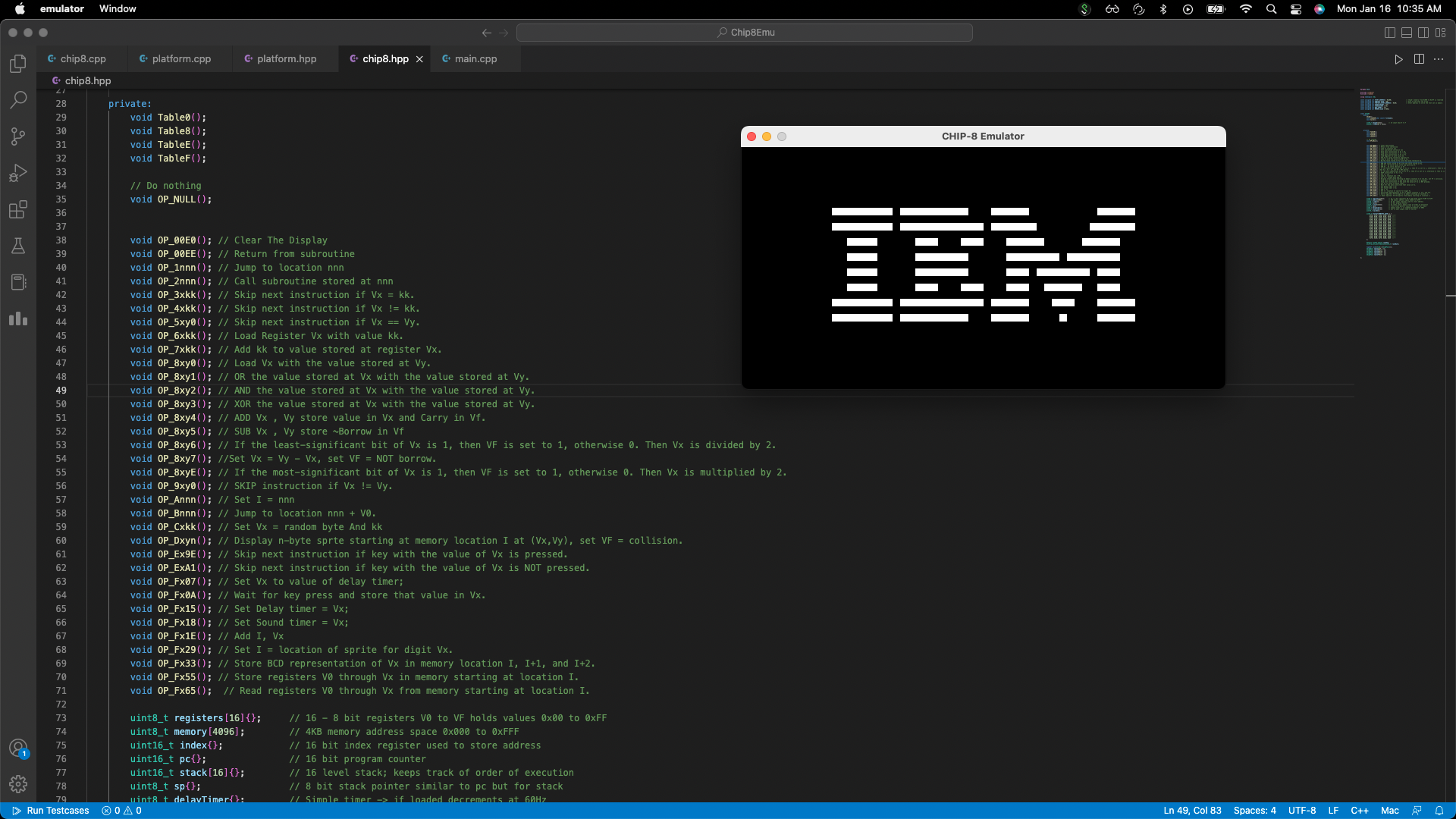This screenshot has height=819, width=1456.
Task: Open the More Actions ellipsis menu
Action: 1439,59
